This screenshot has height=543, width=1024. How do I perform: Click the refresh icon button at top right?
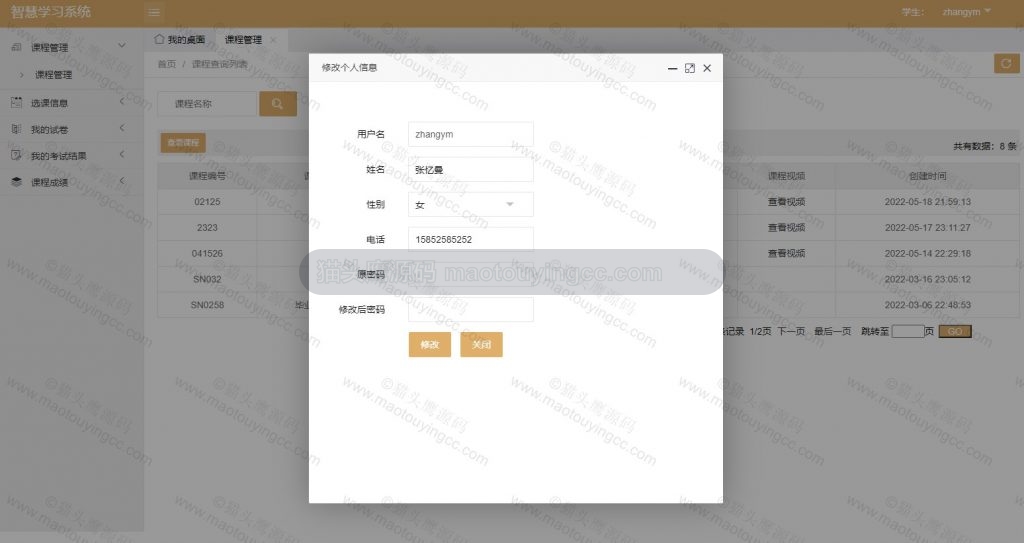pyautogui.click(x=1006, y=63)
